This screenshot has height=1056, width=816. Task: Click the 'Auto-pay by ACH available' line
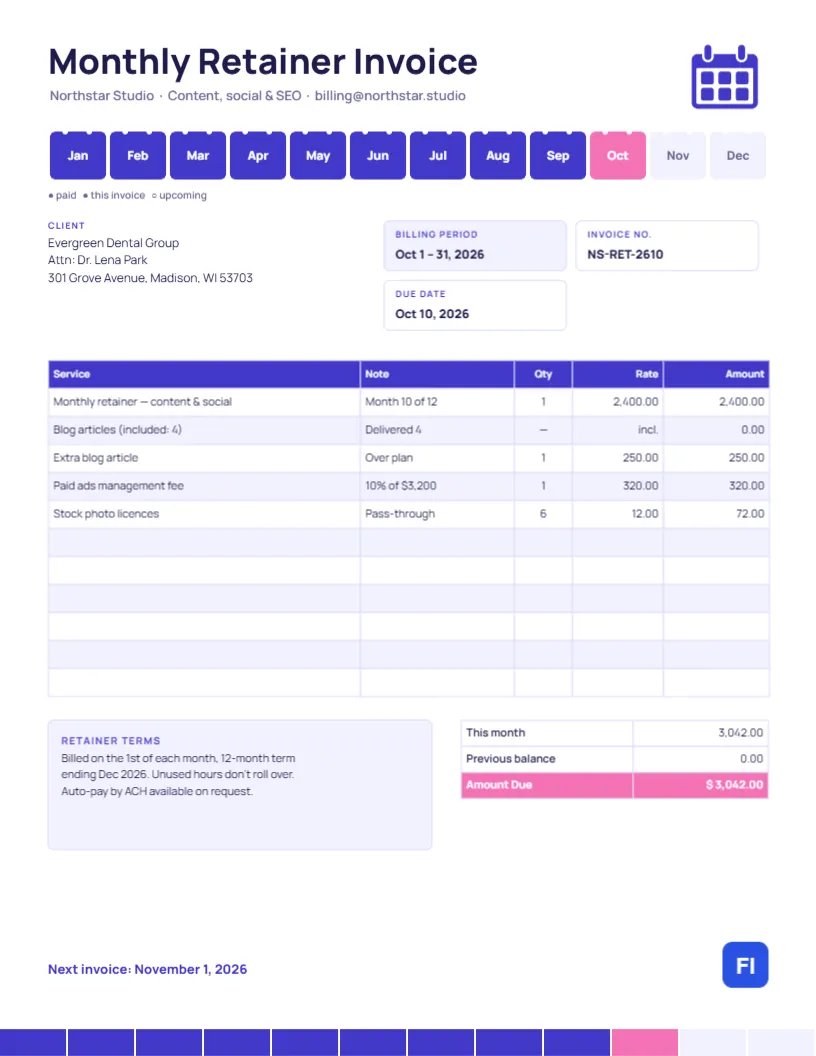coord(157,791)
